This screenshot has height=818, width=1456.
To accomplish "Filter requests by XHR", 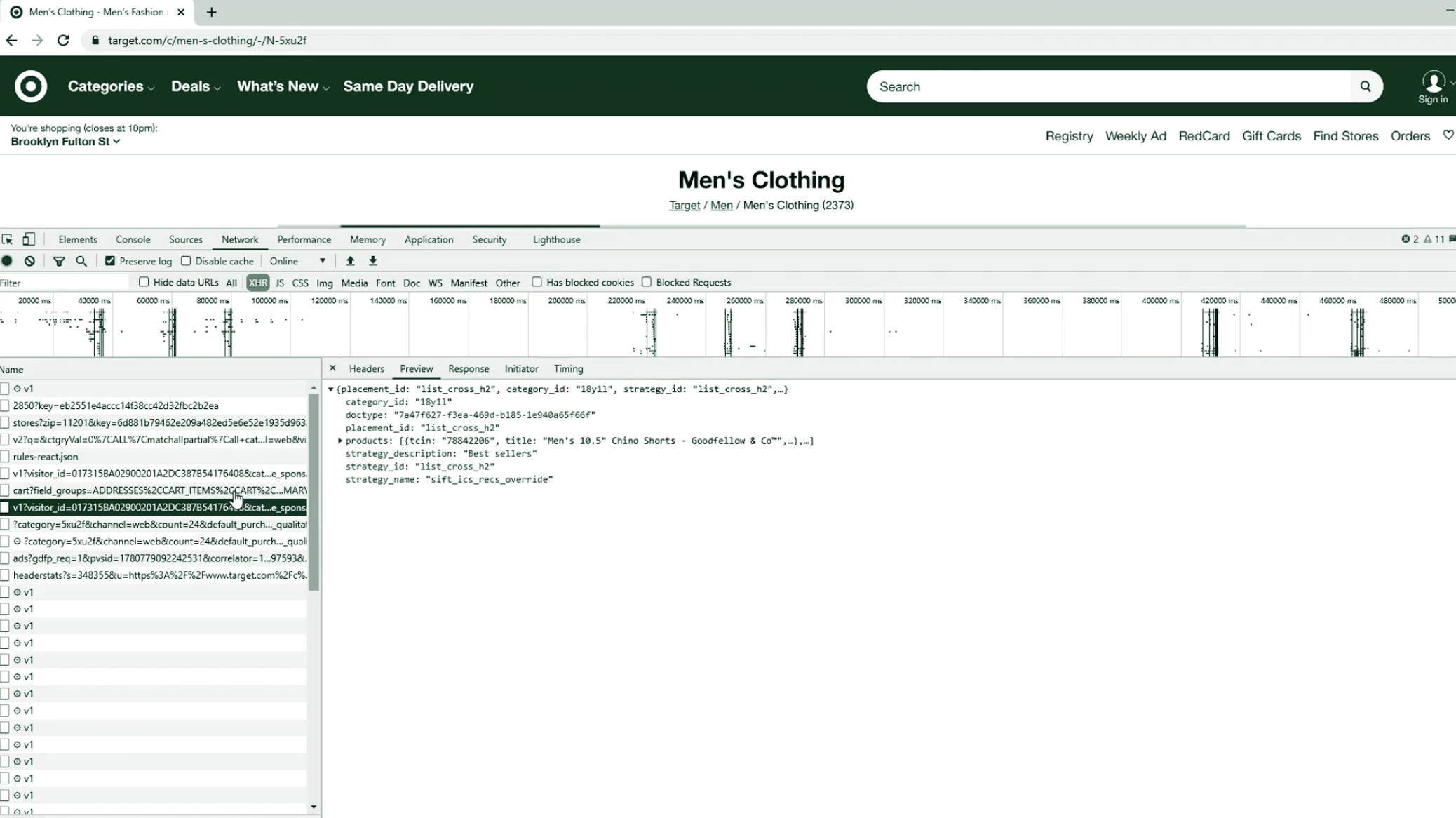I will point(257,283).
